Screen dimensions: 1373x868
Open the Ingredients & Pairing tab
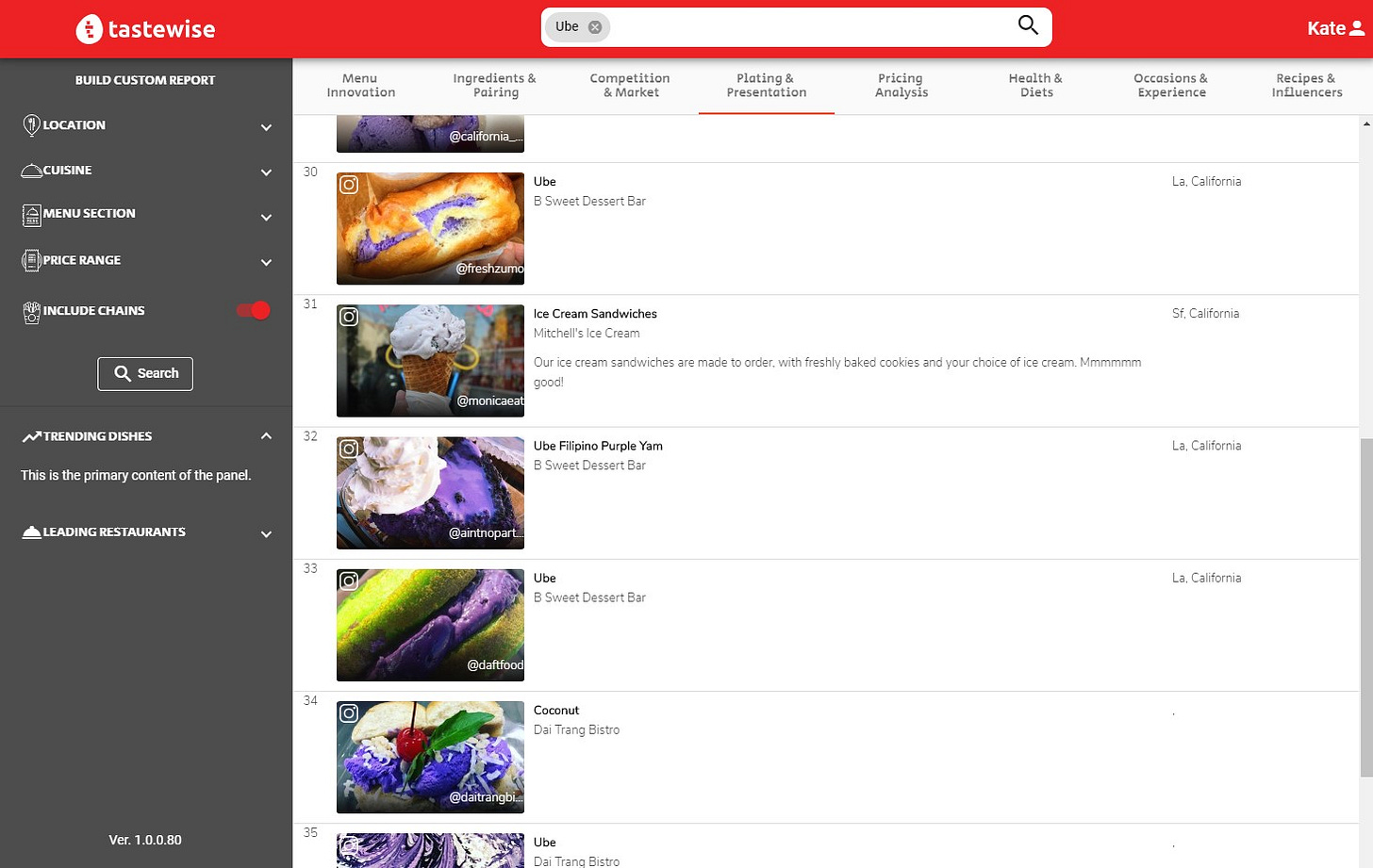tap(495, 86)
